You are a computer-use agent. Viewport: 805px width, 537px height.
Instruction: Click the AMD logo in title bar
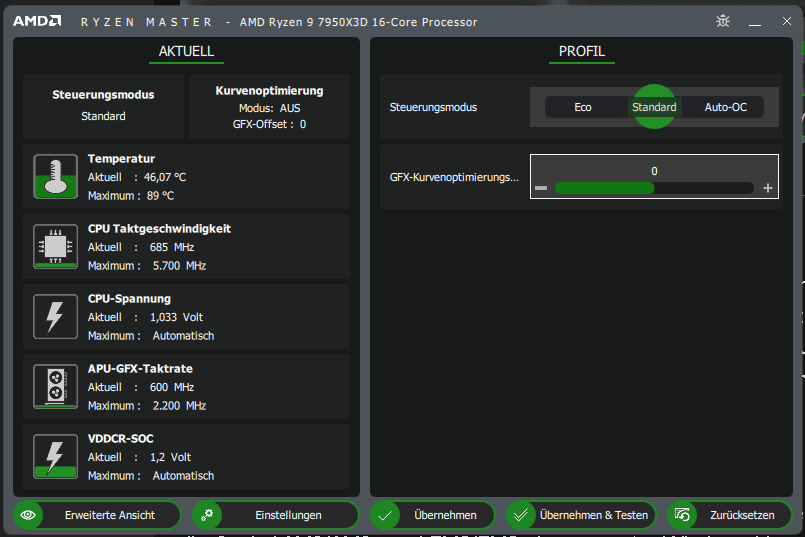point(37,21)
